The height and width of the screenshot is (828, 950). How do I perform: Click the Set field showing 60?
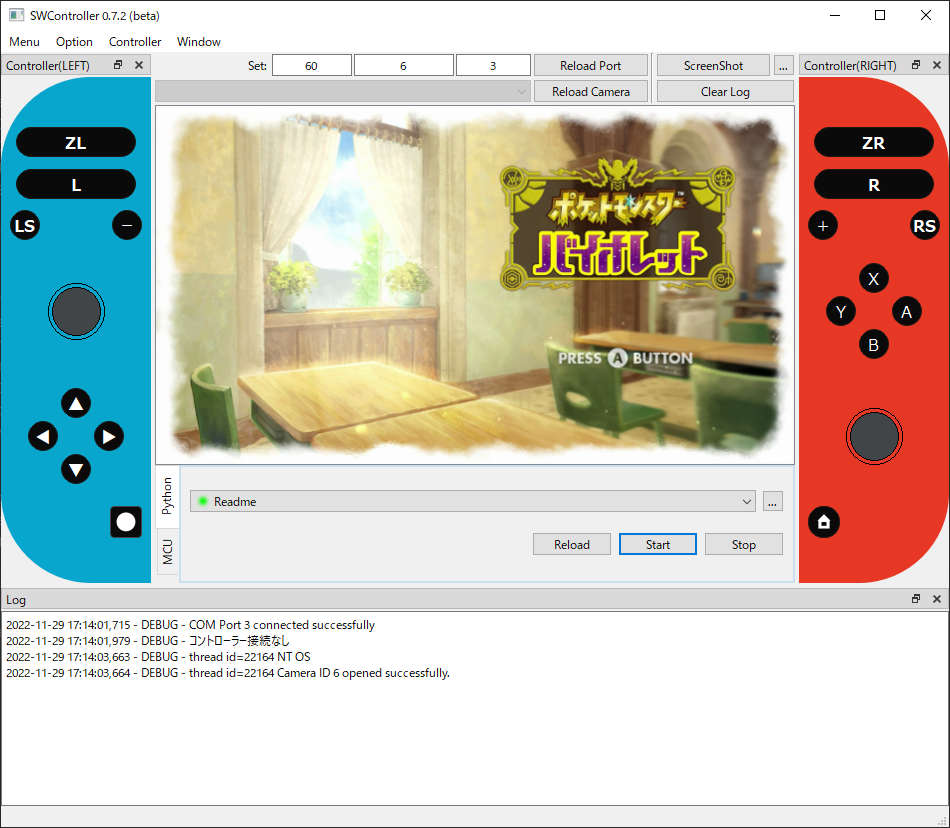[x=311, y=64]
